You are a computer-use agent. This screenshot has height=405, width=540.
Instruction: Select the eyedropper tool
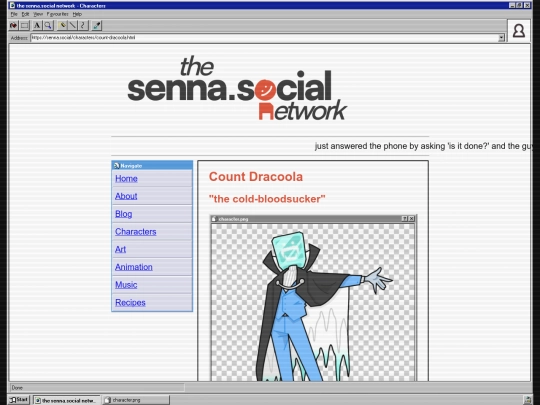click(97, 25)
